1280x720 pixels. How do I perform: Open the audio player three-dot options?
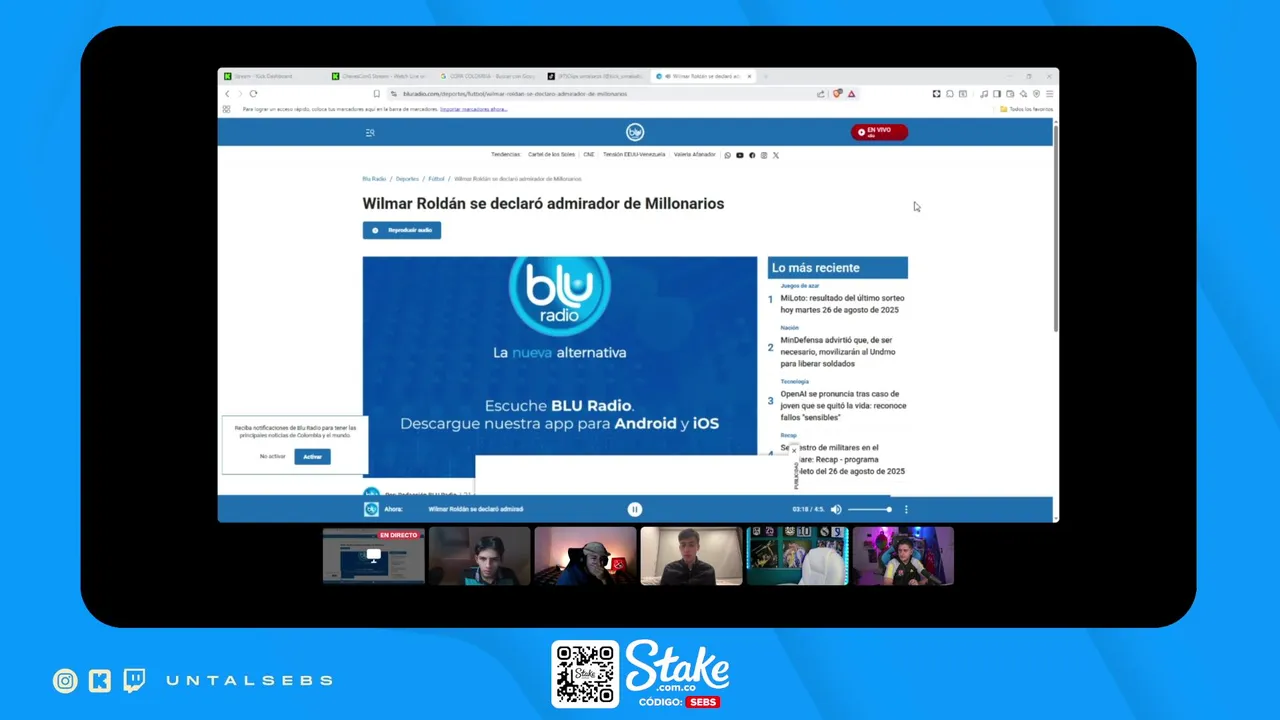pos(906,509)
